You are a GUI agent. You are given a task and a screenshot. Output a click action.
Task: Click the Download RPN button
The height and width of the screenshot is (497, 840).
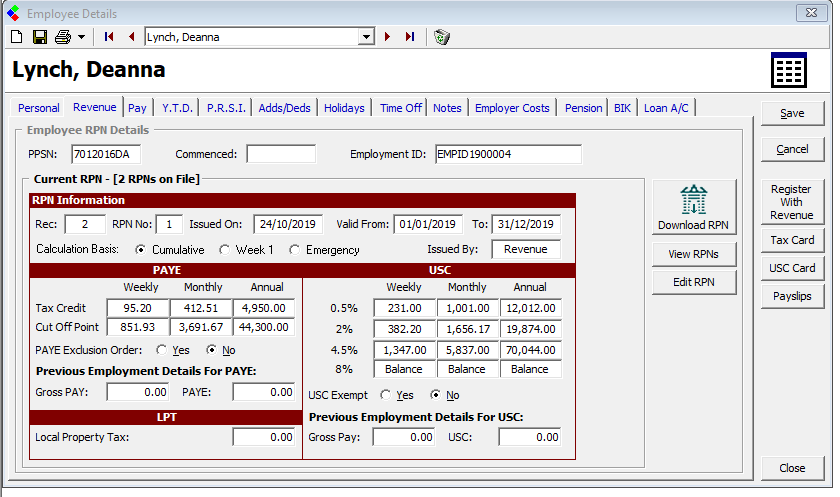click(x=693, y=207)
